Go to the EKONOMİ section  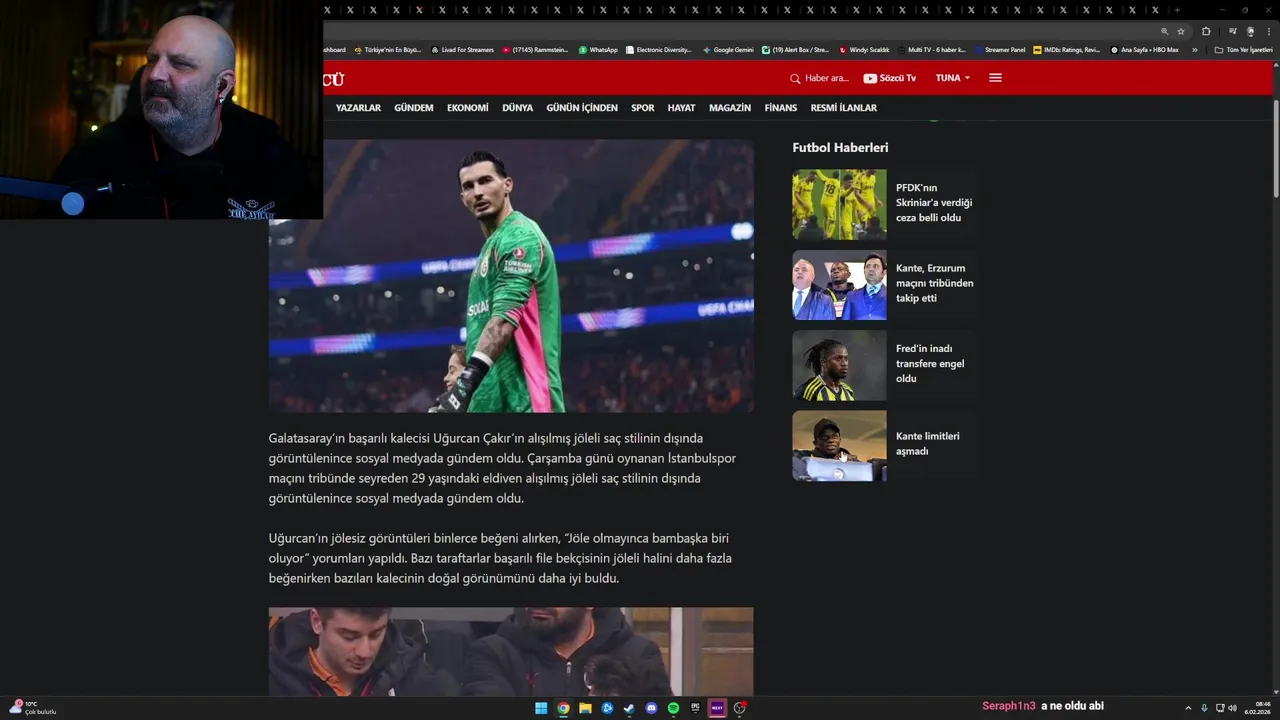(x=468, y=108)
